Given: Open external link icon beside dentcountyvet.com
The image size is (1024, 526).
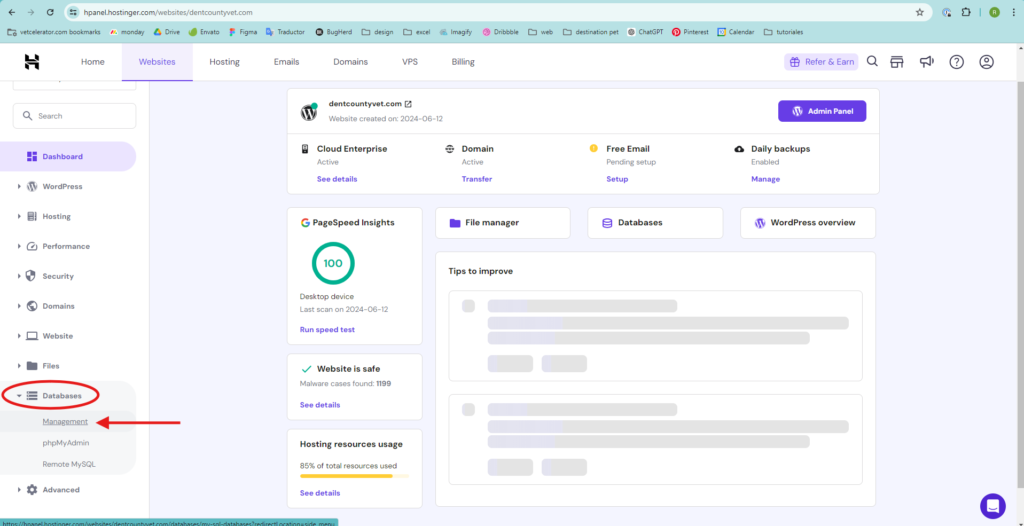Looking at the screenshot, I should pyautogui.click(x=408, y=104).
